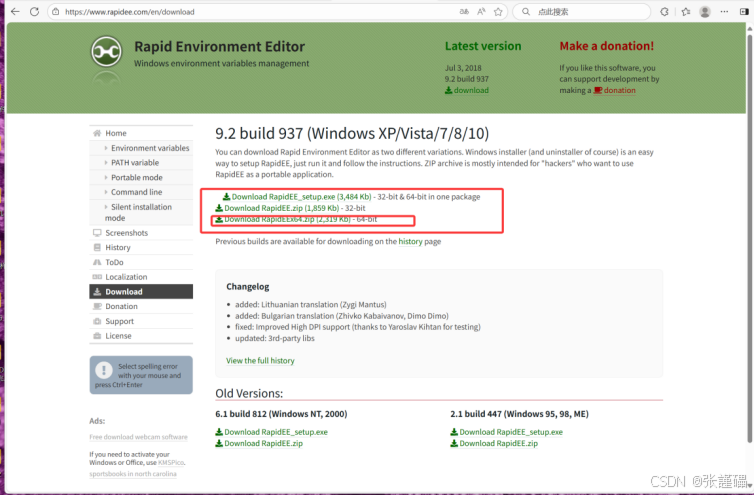Download RapidEEx64.zip 64-bit
The width and height of the screenshot is (754, 495).
coord(283,219)
